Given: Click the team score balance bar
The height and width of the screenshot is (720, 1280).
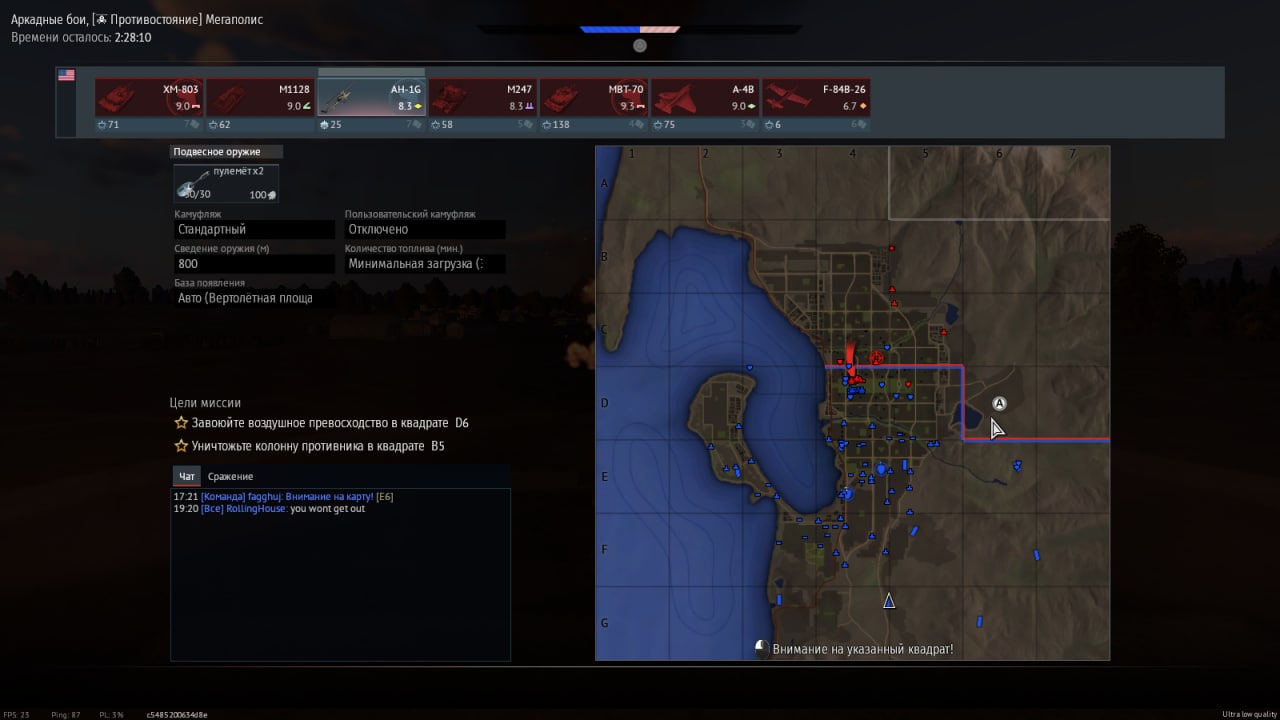Looking at the screenshot, I should (630, 30).
